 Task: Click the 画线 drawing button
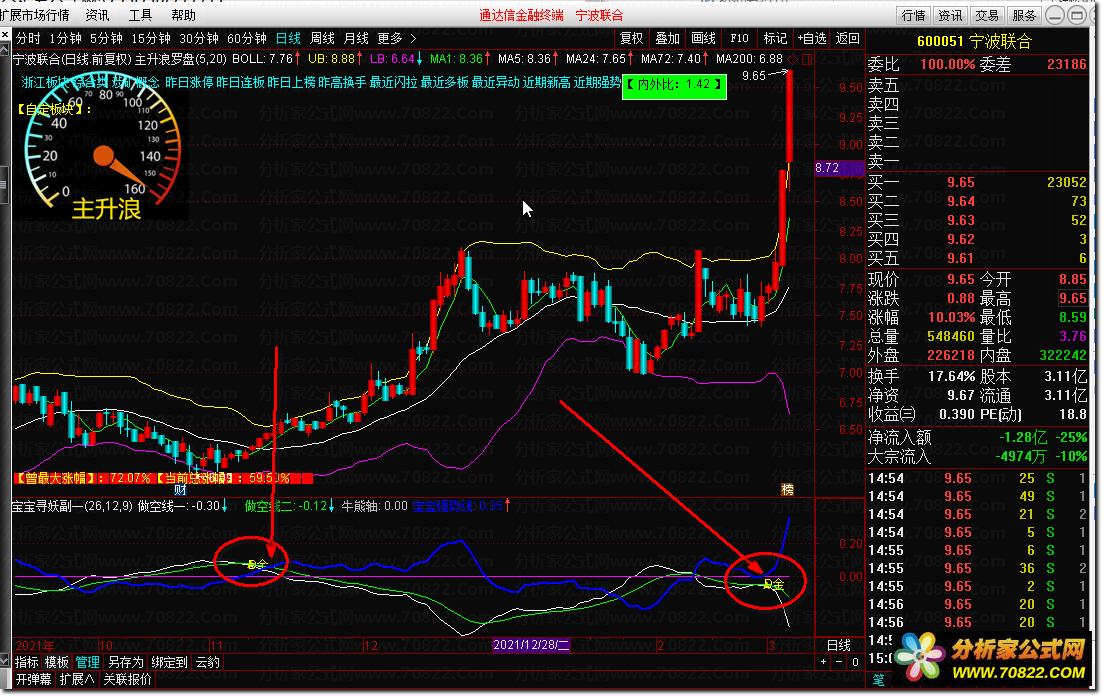(703, 38)
